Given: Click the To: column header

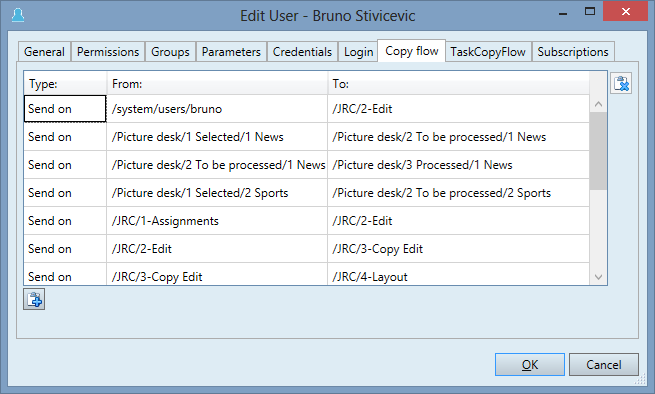Looking at the screenshot, I should (x=458, y=84).
